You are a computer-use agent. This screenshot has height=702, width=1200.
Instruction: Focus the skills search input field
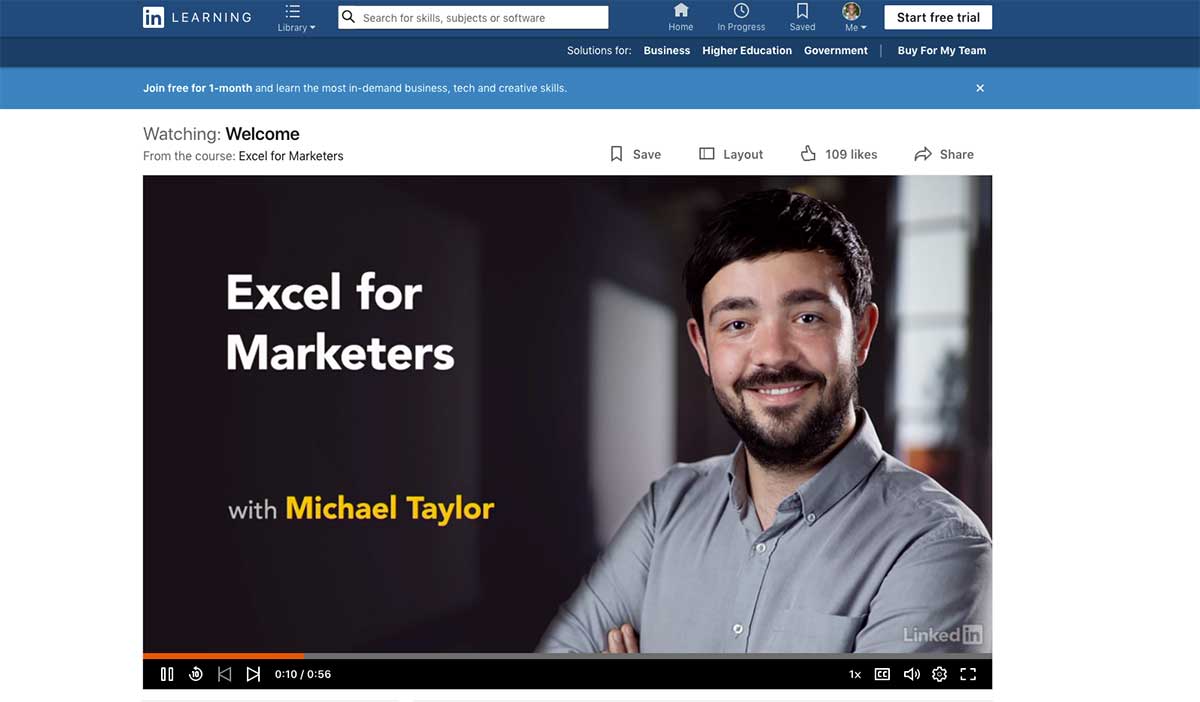[473, 17]
